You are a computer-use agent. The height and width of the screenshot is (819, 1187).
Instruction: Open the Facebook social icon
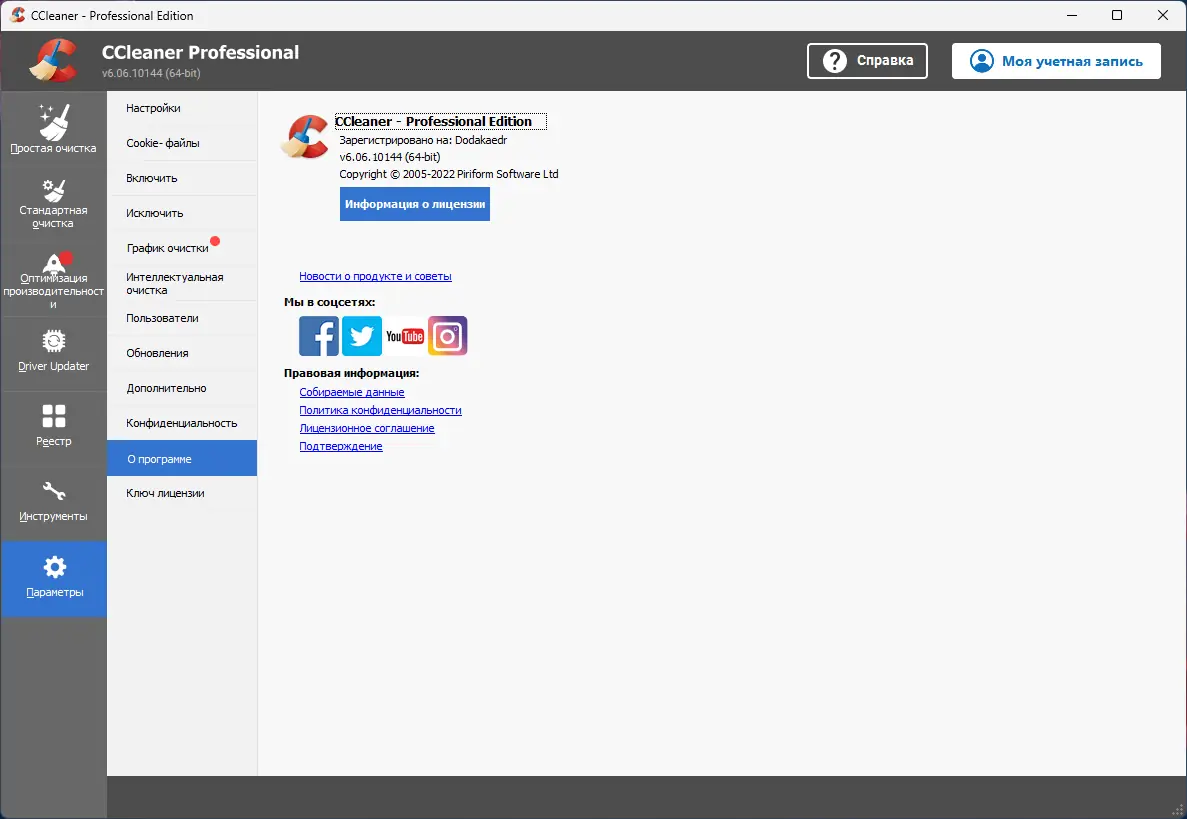pos(319,336)
